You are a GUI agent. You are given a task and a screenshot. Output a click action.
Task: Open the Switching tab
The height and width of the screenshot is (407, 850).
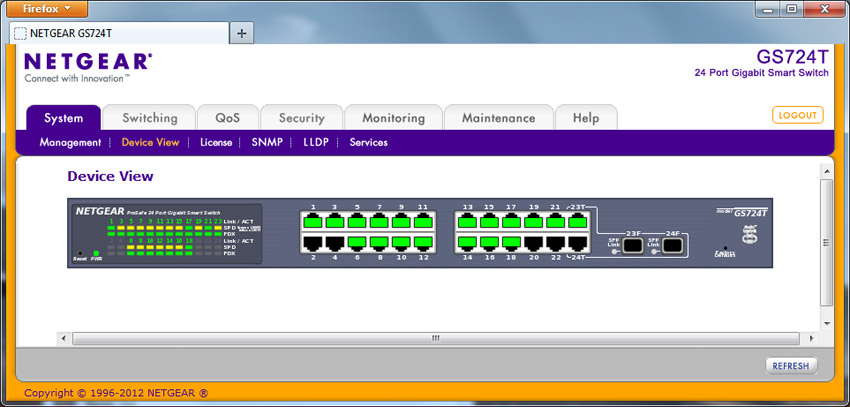pyautogui.click(x=150, y=118)
